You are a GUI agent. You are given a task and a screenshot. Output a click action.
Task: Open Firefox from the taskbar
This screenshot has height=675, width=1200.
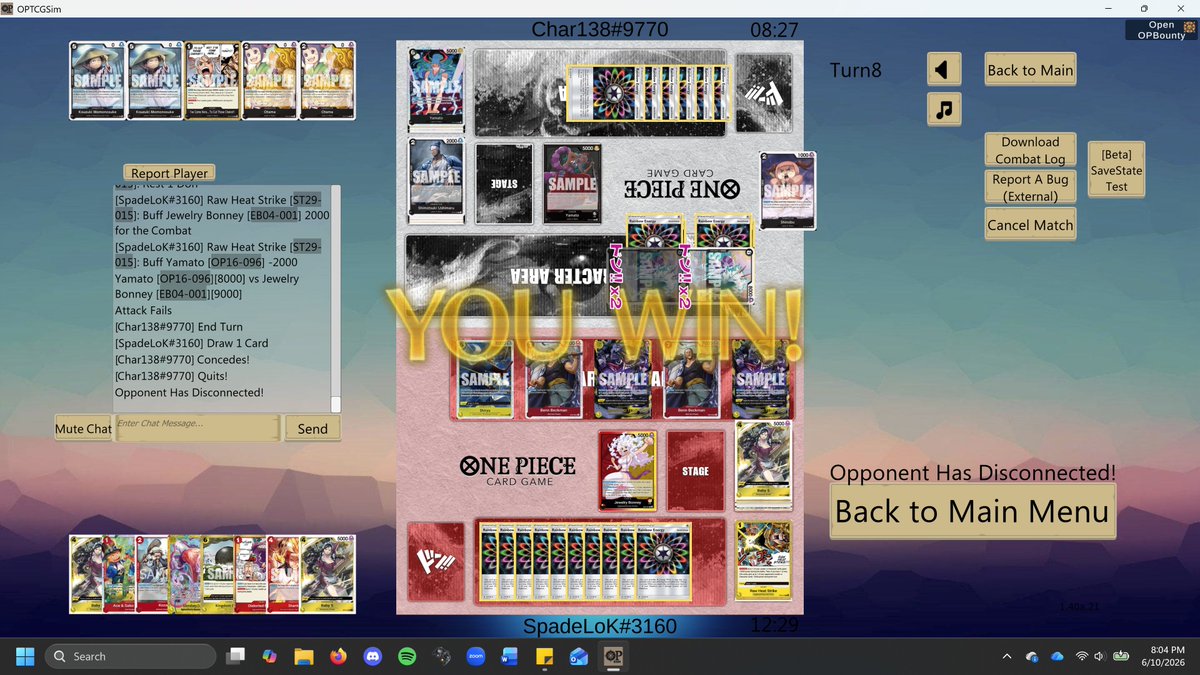point(338,656)
